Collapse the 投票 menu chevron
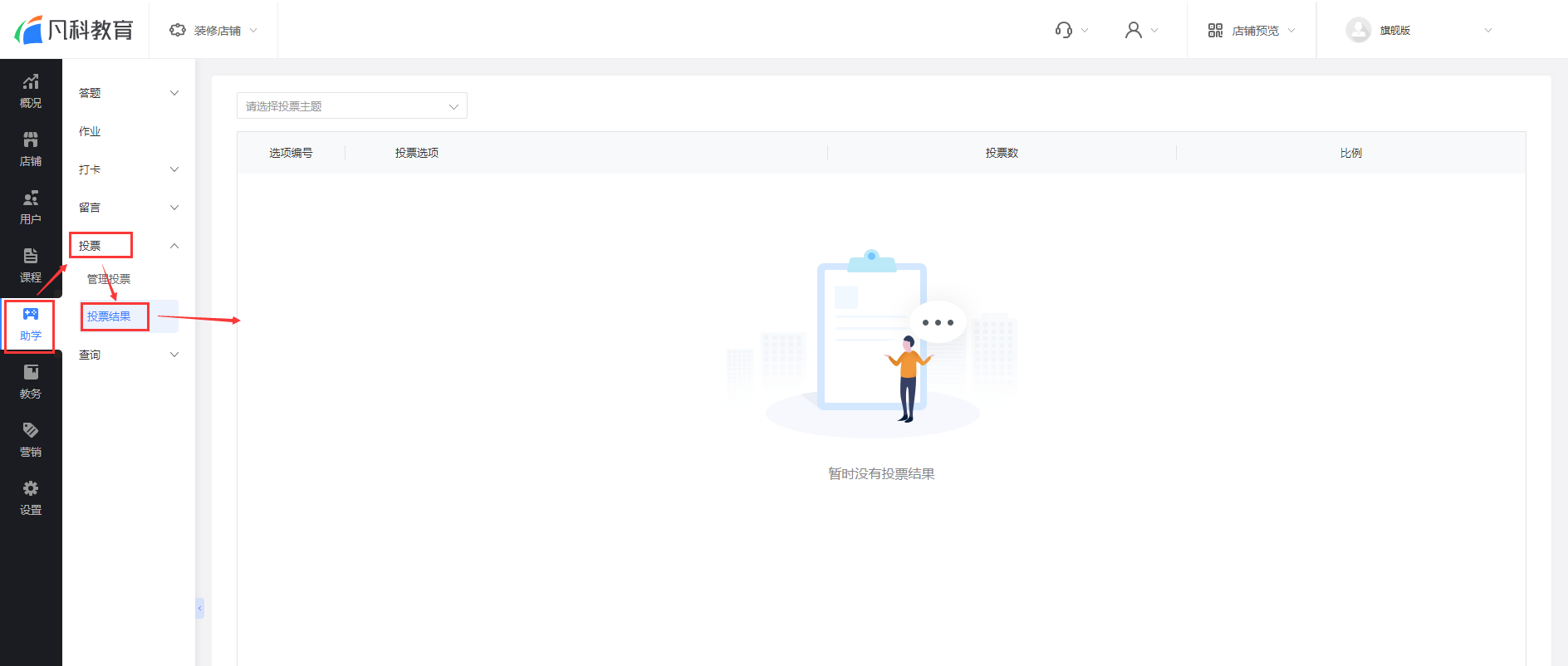The image size is (1568, 666). click(x=174, y=246)
